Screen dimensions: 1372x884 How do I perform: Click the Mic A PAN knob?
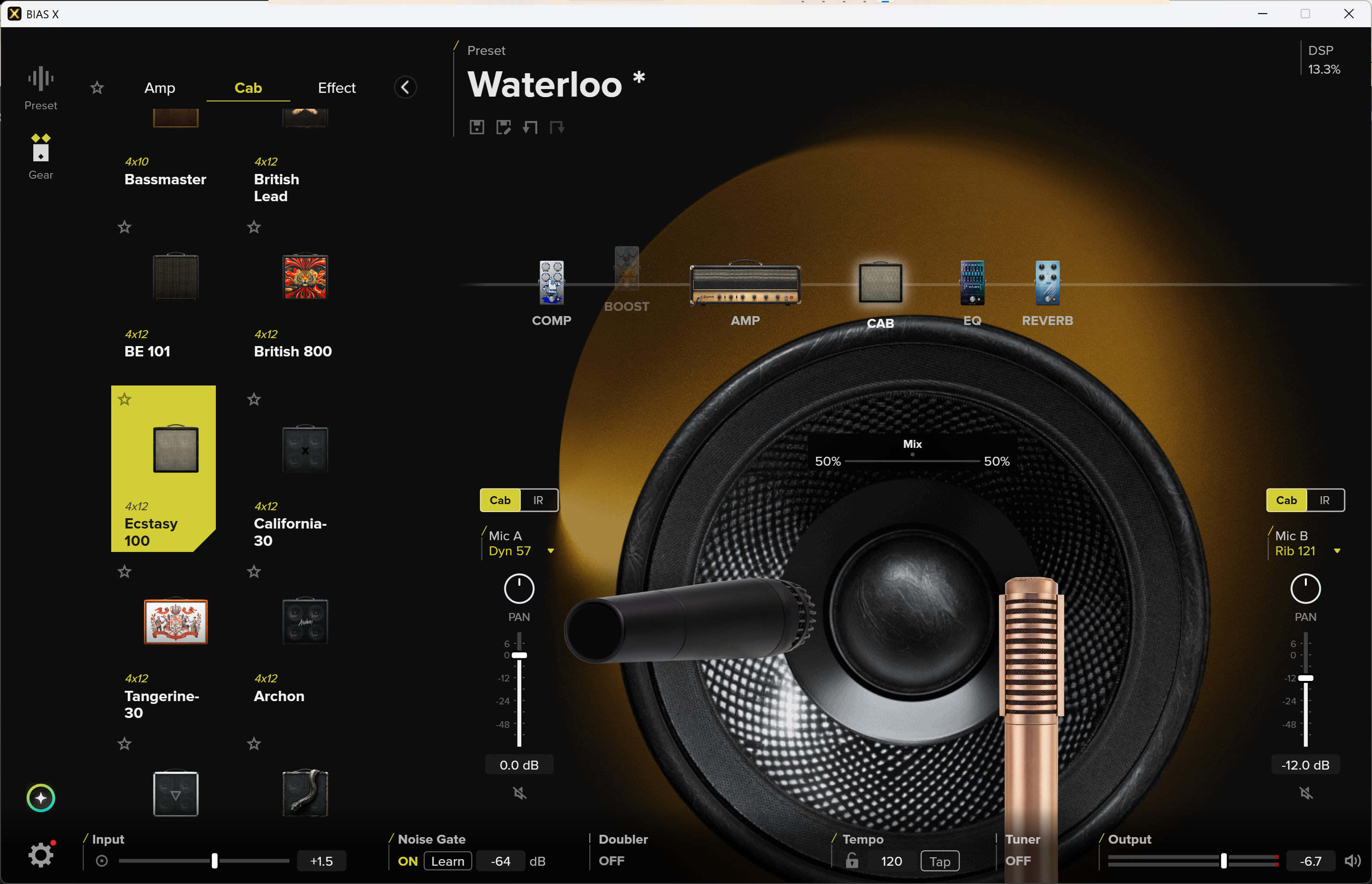[519, 589]
